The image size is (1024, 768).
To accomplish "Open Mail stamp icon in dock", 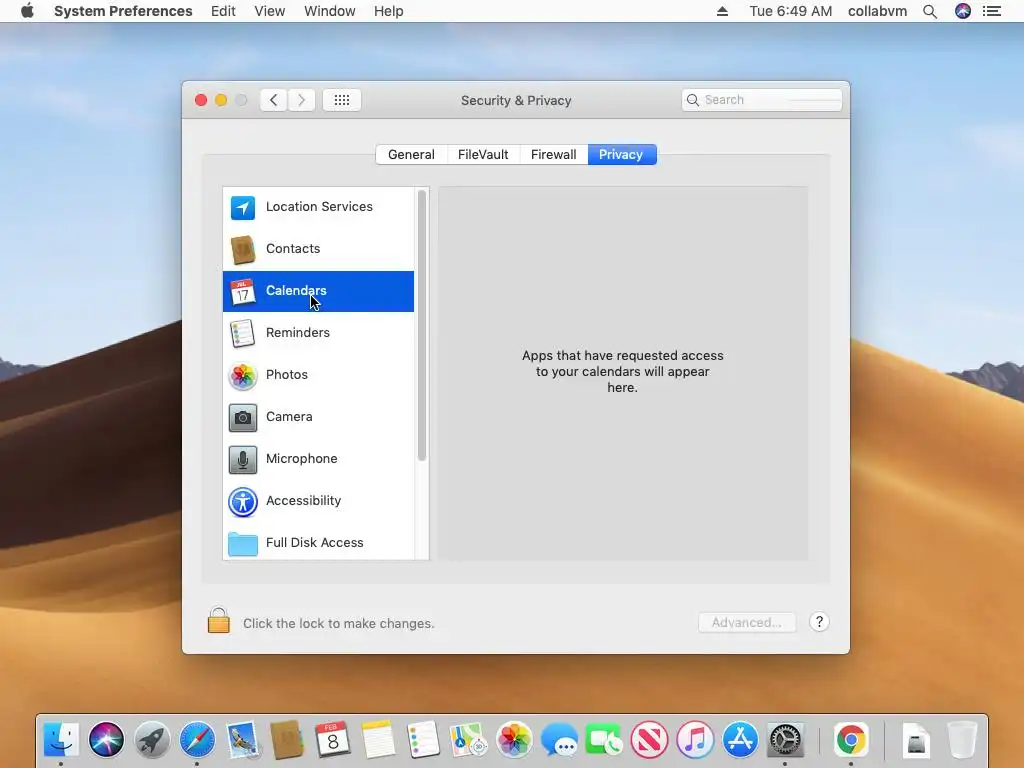I will [242, 740].
